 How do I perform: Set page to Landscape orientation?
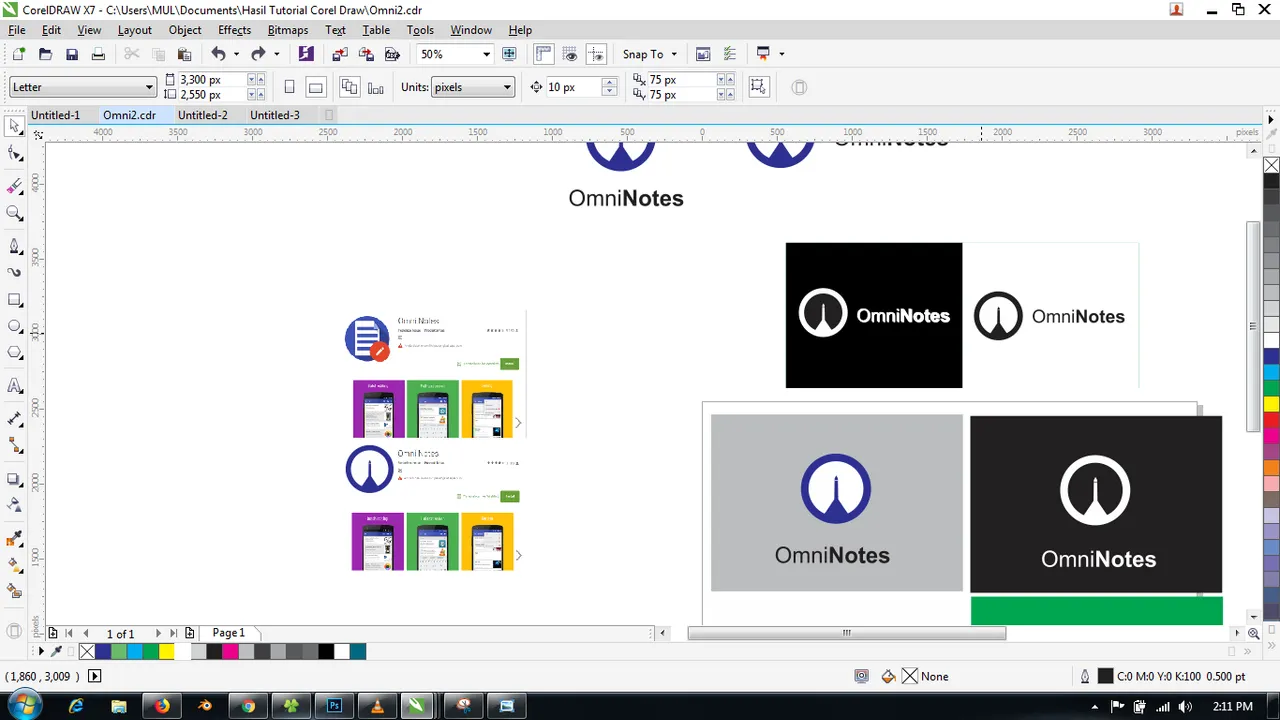[x=315, y=87]
